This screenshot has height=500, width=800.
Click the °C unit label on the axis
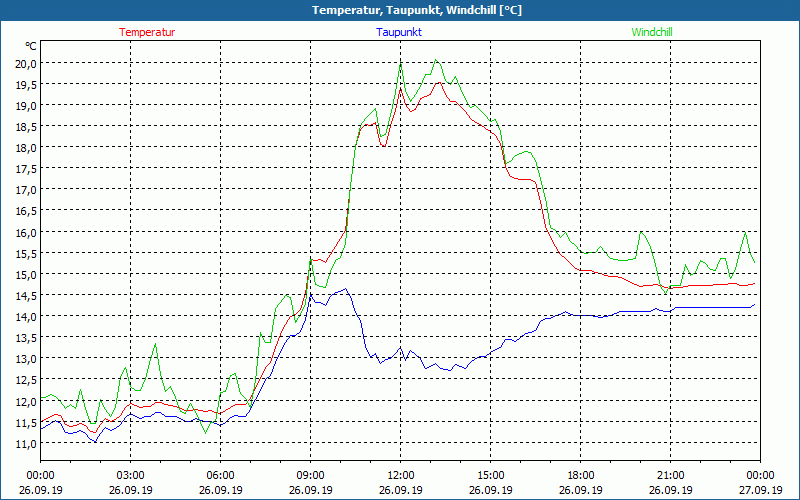point(31,46)
